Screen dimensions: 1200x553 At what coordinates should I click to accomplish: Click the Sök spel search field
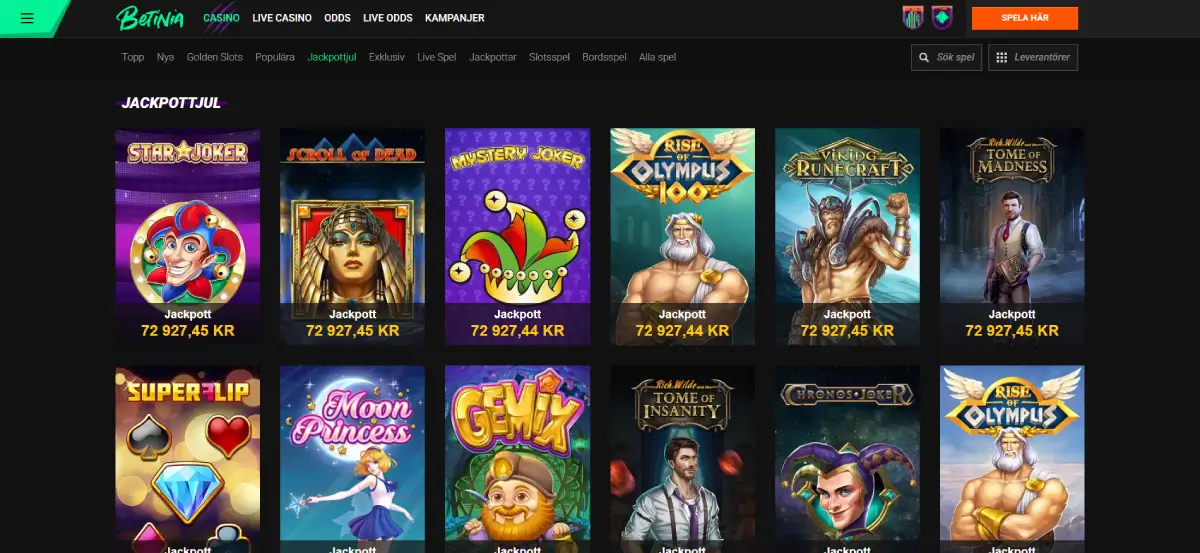[947, 57]
